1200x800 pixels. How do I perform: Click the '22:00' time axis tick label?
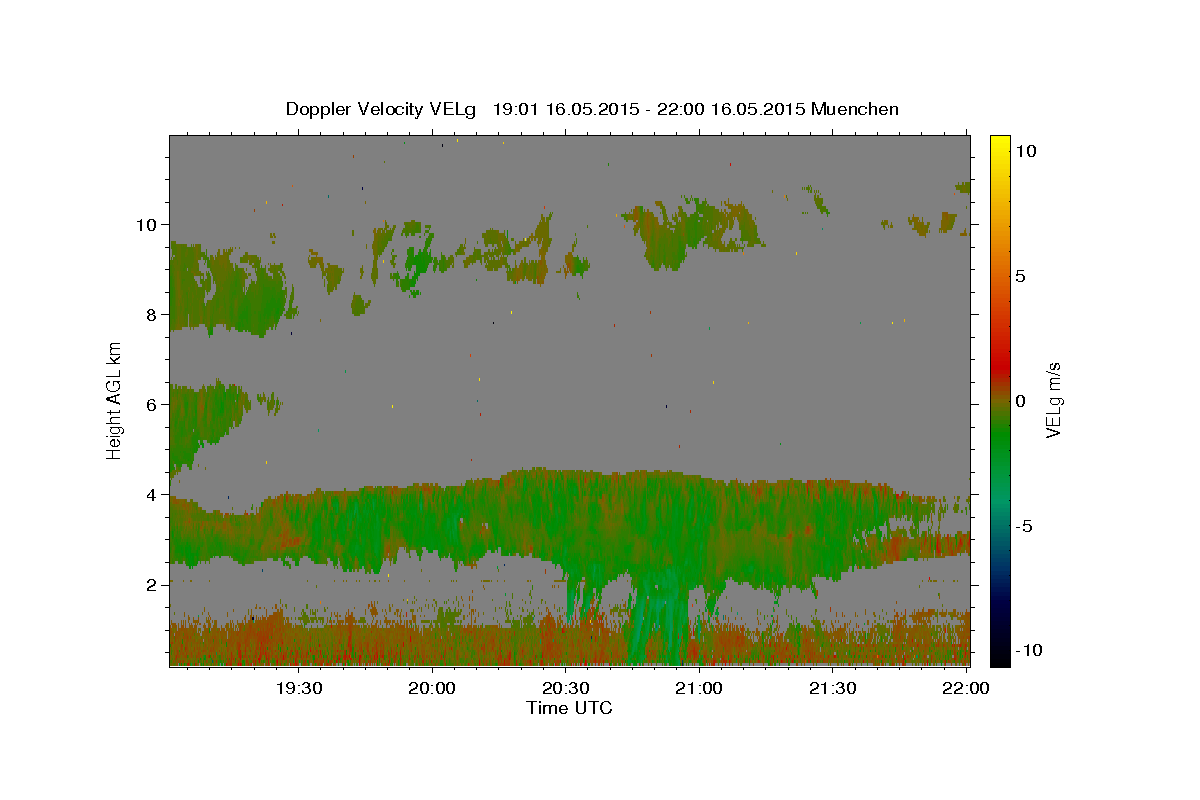tap(966, 688)
